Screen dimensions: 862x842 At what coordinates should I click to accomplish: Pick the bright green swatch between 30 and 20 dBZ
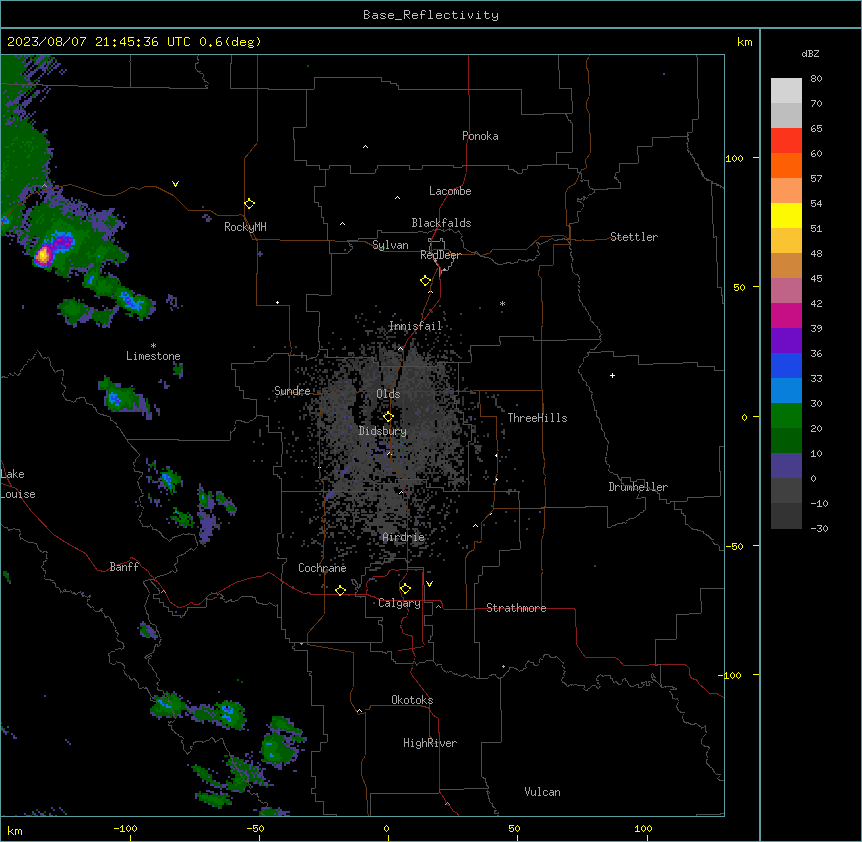tap(786, 416)
